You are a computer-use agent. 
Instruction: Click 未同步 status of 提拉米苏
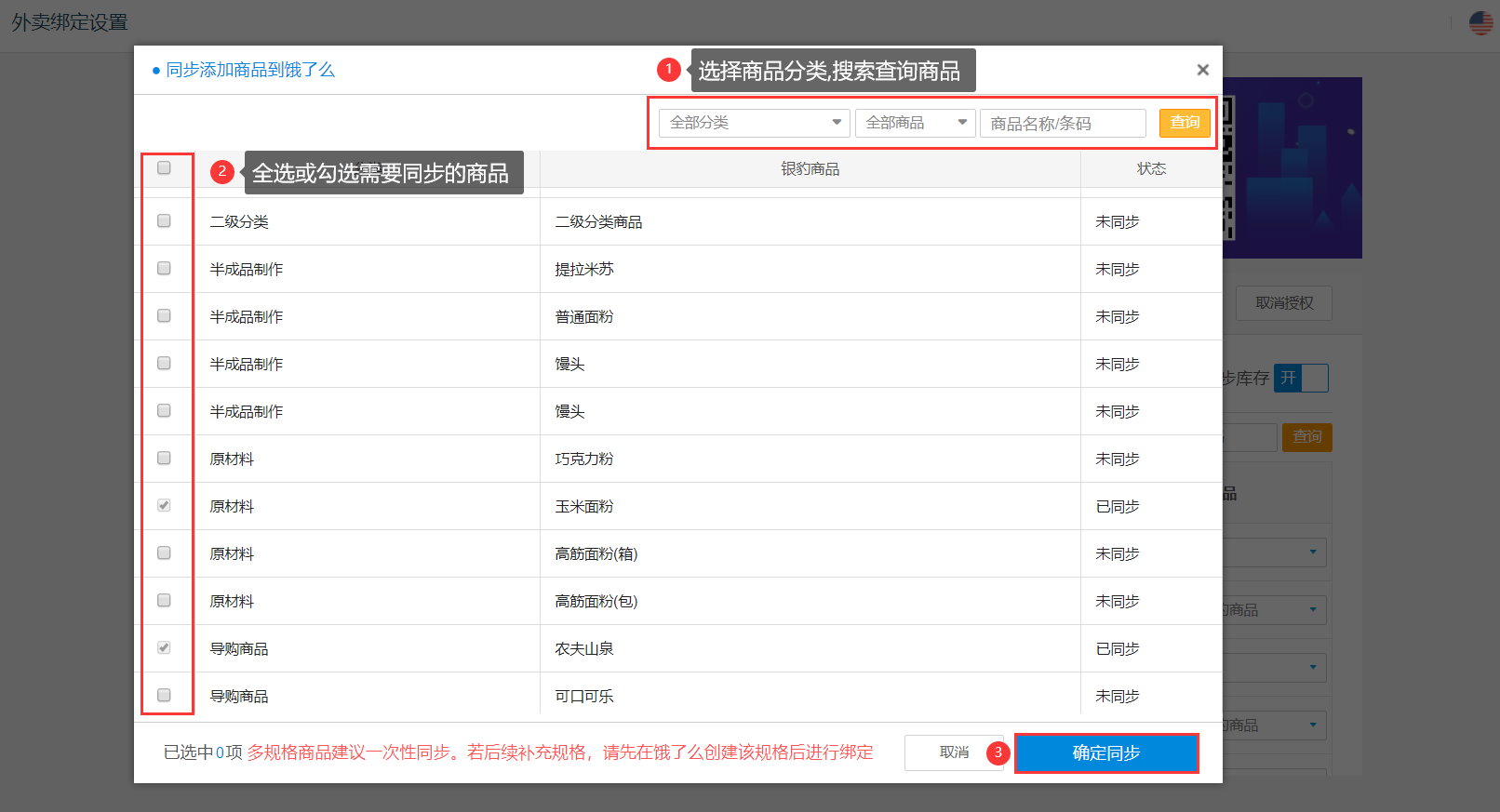[1118, 270]
